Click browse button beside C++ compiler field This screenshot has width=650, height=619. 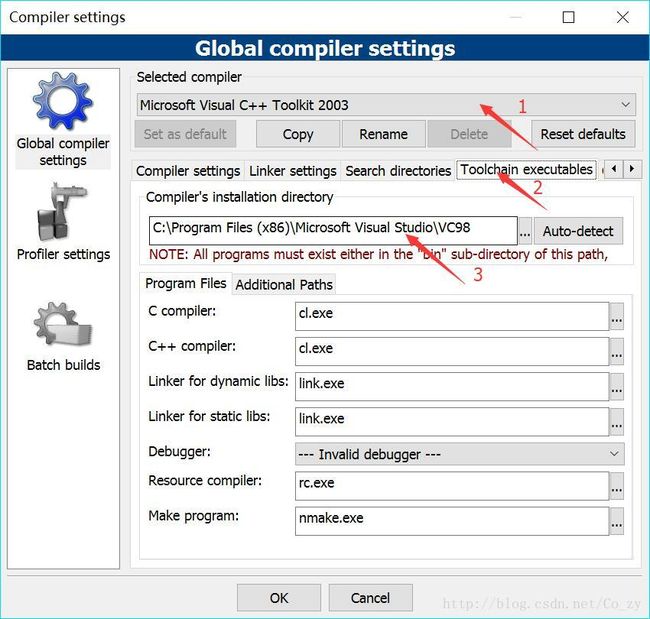(x=616, y=351)
